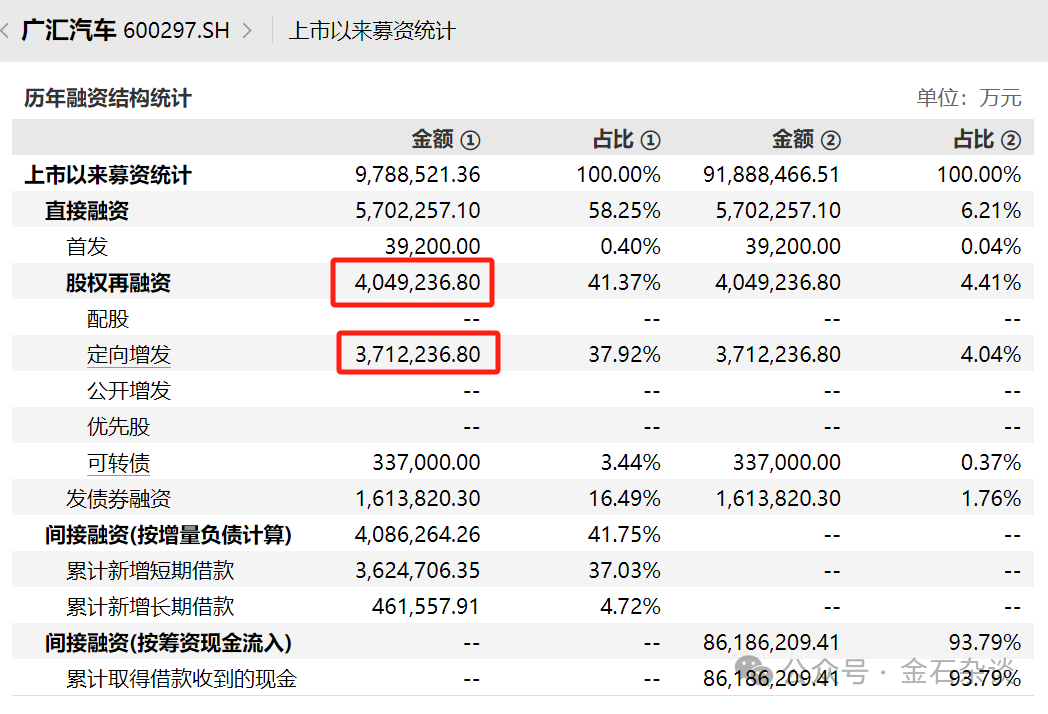Click the value 4,086,264.26

417,535
